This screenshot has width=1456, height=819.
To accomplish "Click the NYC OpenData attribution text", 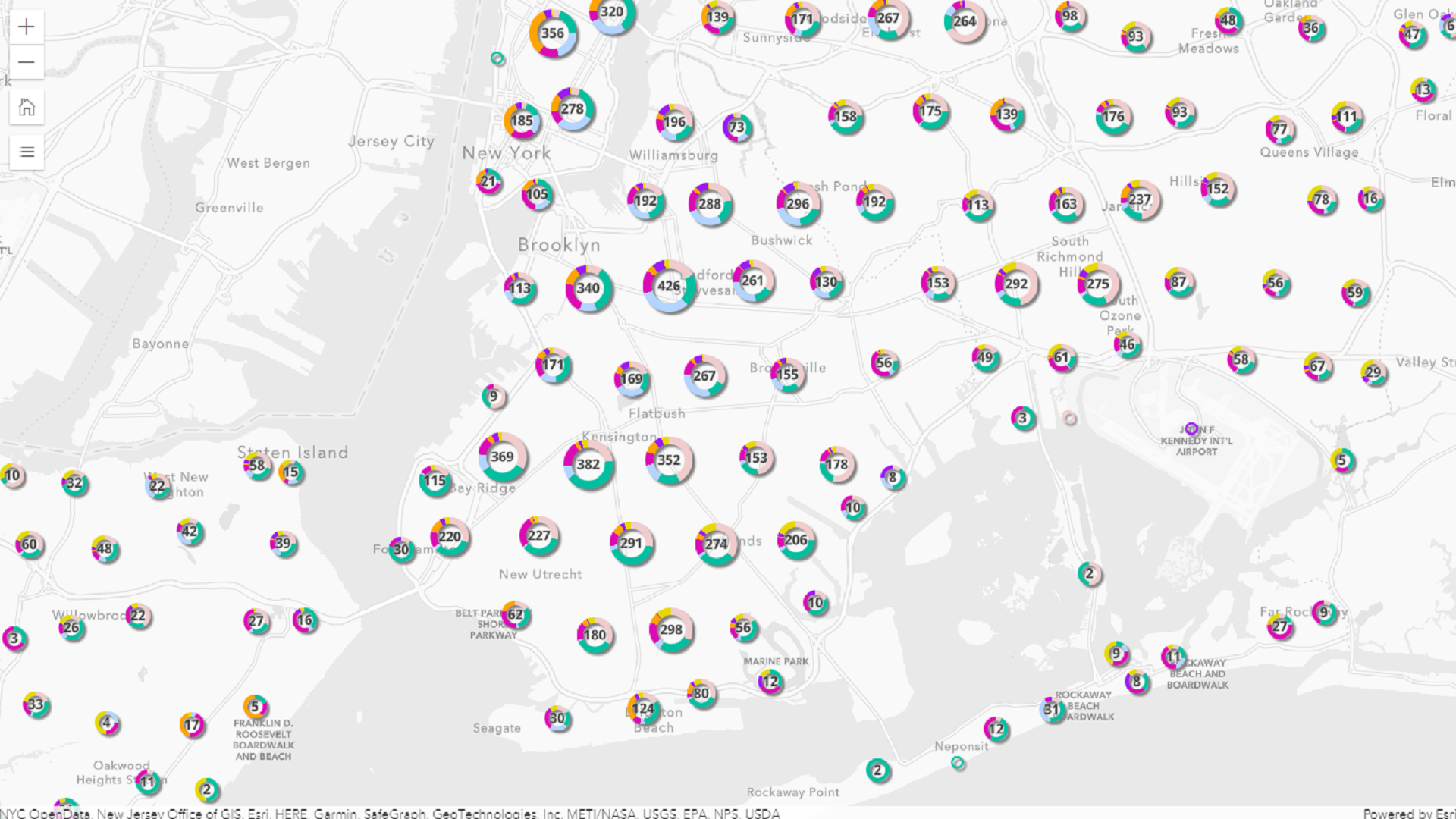I will tap(45, 813).
